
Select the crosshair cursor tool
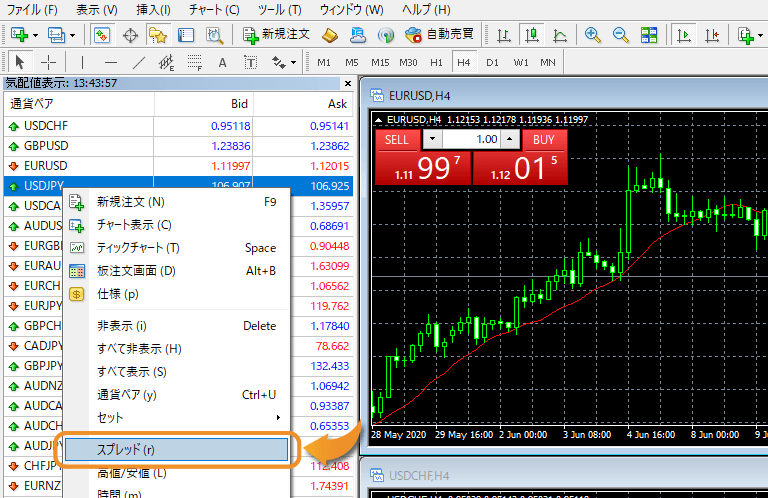pos(47,62)
